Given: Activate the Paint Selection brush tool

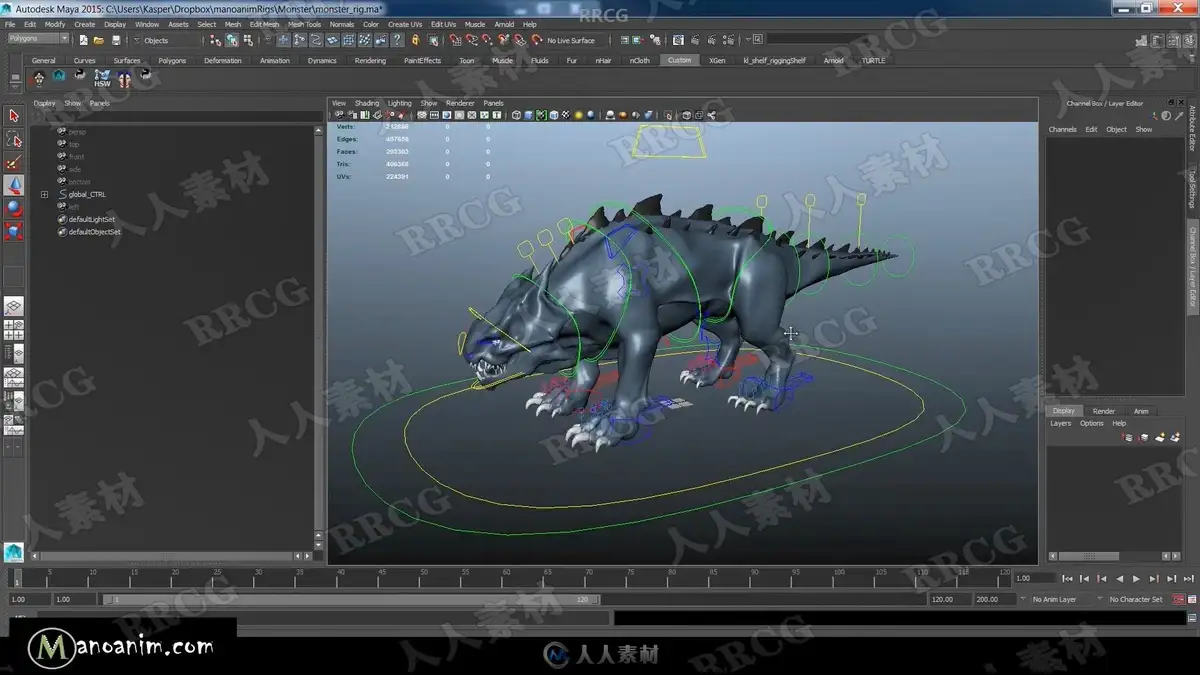Looking at the screenshot, I should pyautogui.click(x=14, y=162).
